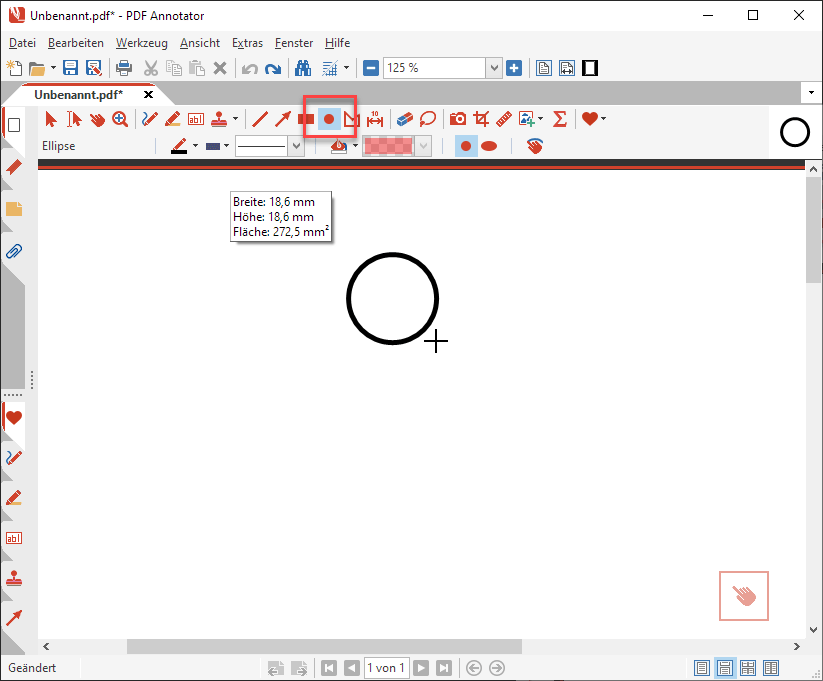Viewport: 823px width, 681px height.
Task: Select the Stamp tool
Action: (x=219, y=119)
